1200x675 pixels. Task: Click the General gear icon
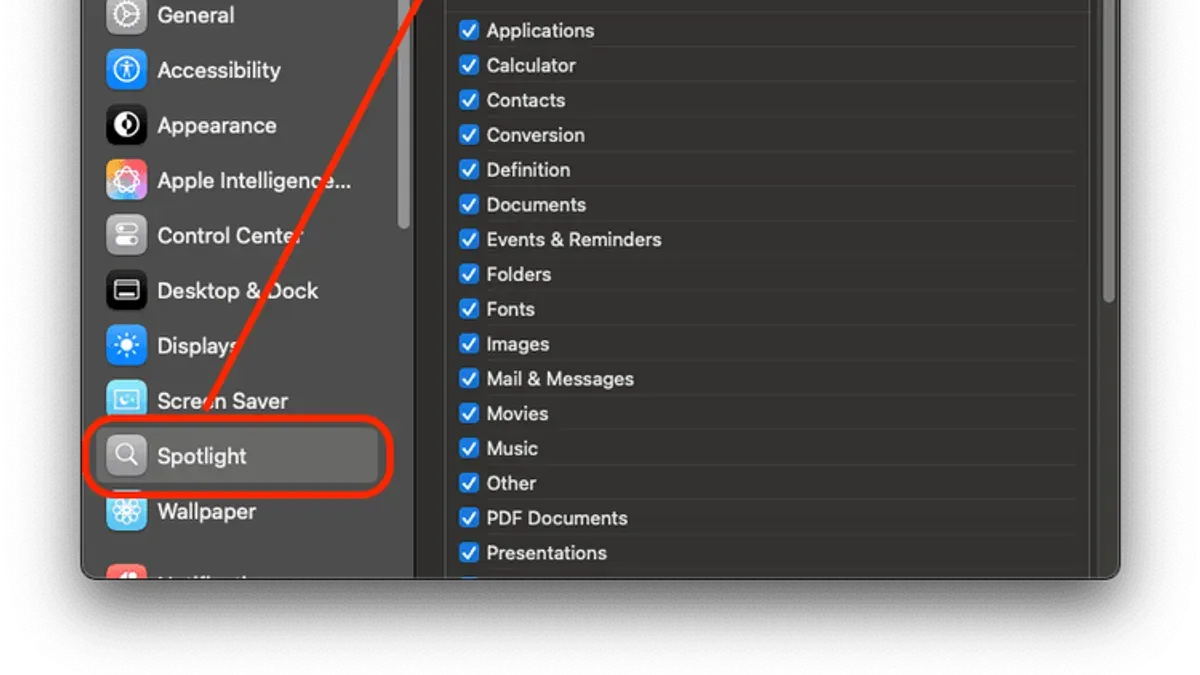[x=127, y=15]
